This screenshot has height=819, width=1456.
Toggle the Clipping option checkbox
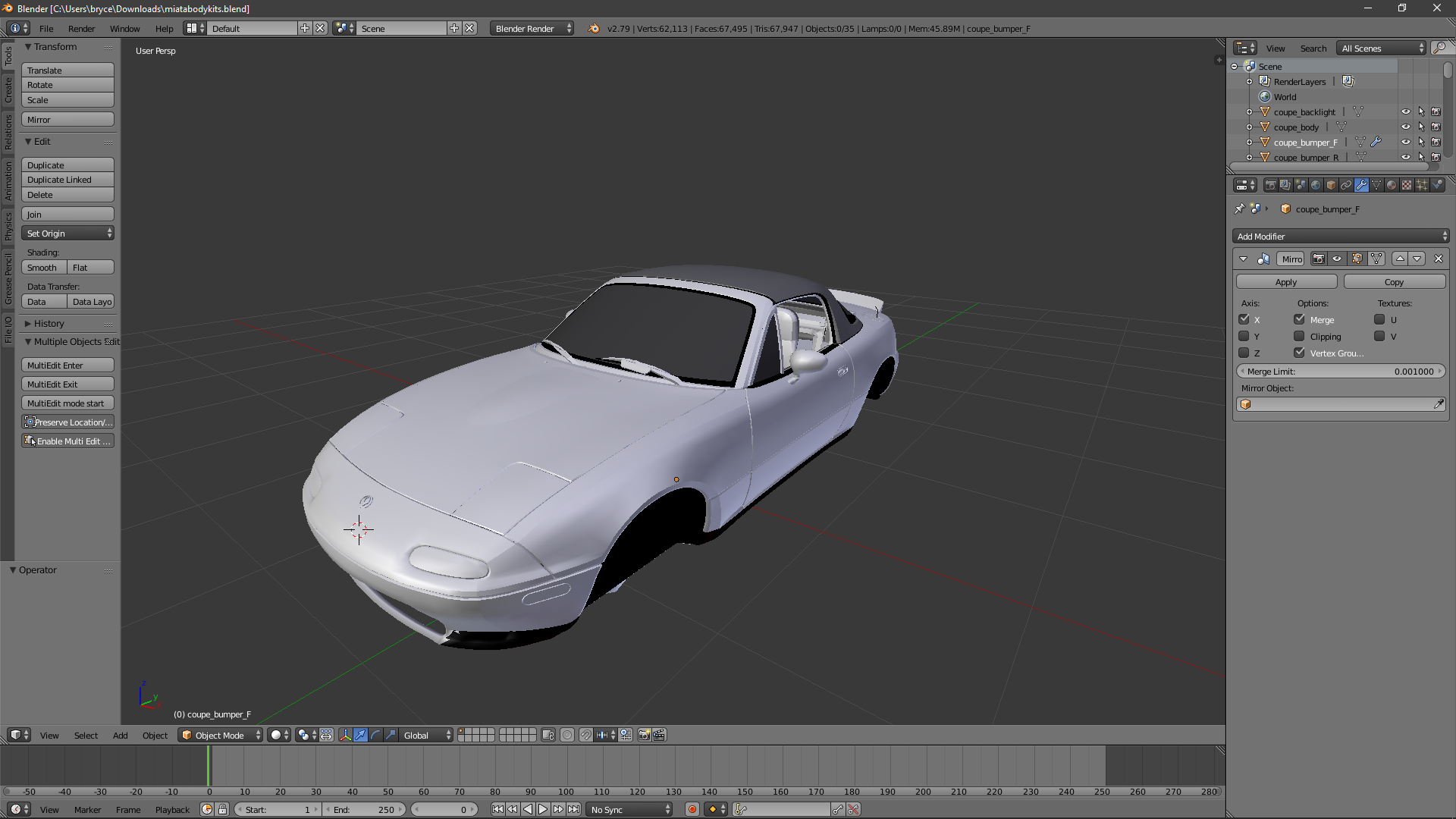[1299, 336]
